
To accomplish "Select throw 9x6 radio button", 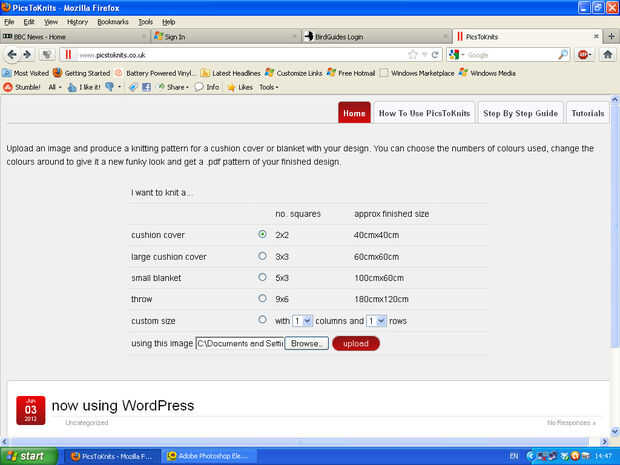I will click(x=262, y=298).
